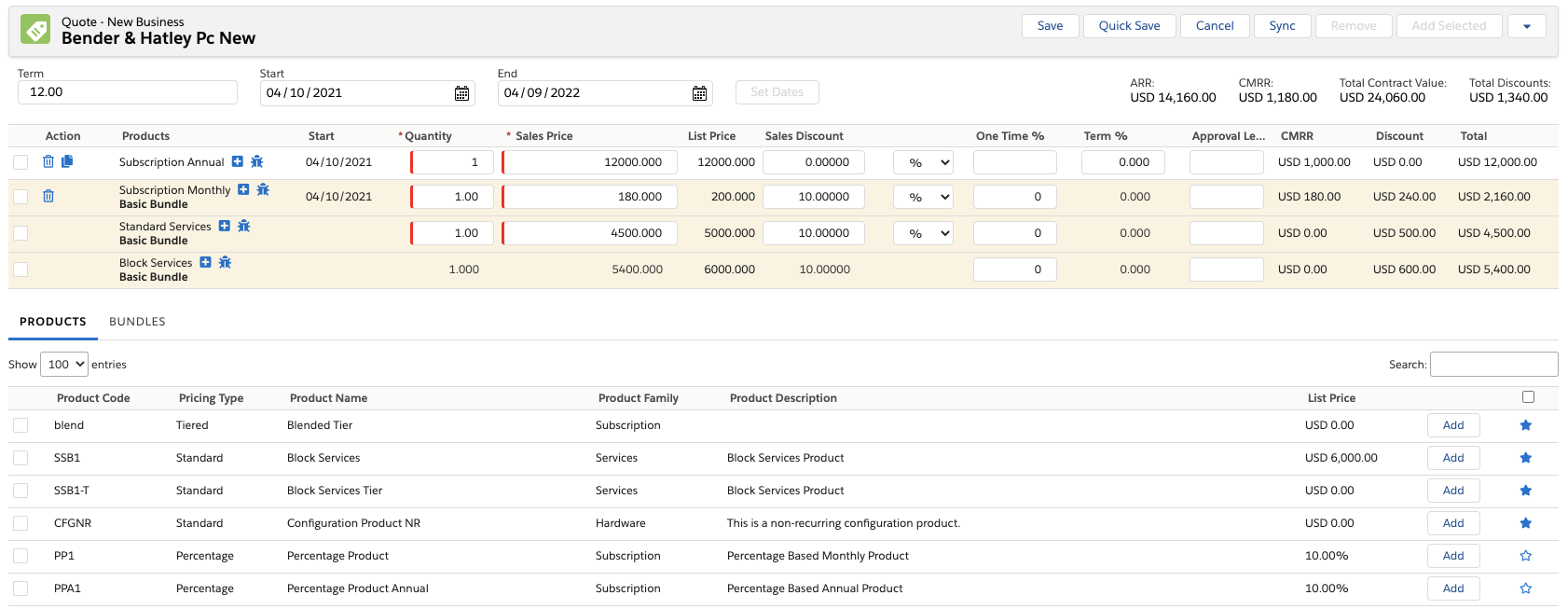Sort by Product Code column header
1568x609 pixels.
point(93,398)
